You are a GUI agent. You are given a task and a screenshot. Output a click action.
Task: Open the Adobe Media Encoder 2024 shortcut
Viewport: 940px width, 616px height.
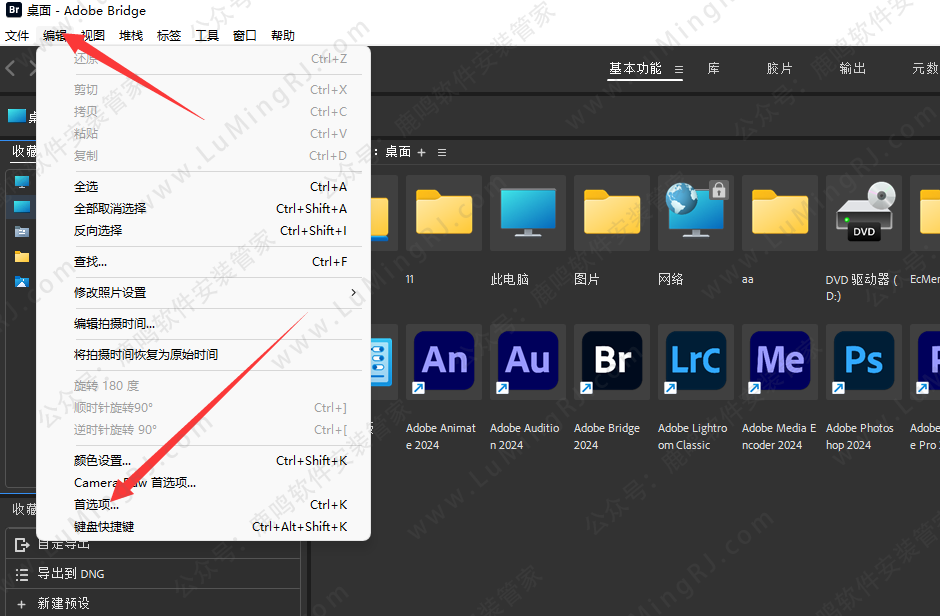tap(780, 360)
